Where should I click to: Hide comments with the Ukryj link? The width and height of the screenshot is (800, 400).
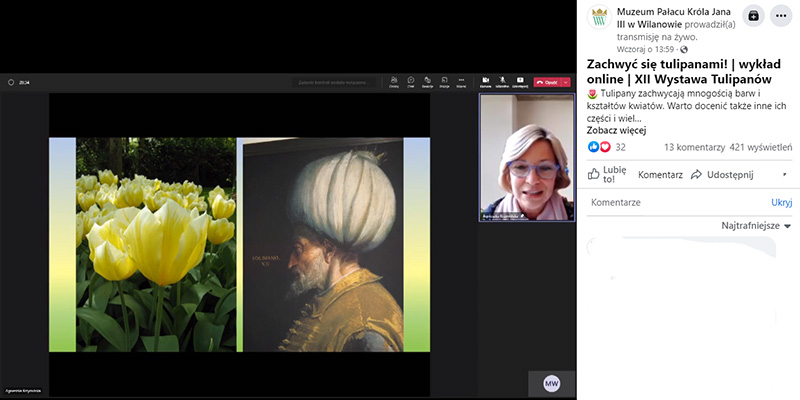(x=782, y=203)
